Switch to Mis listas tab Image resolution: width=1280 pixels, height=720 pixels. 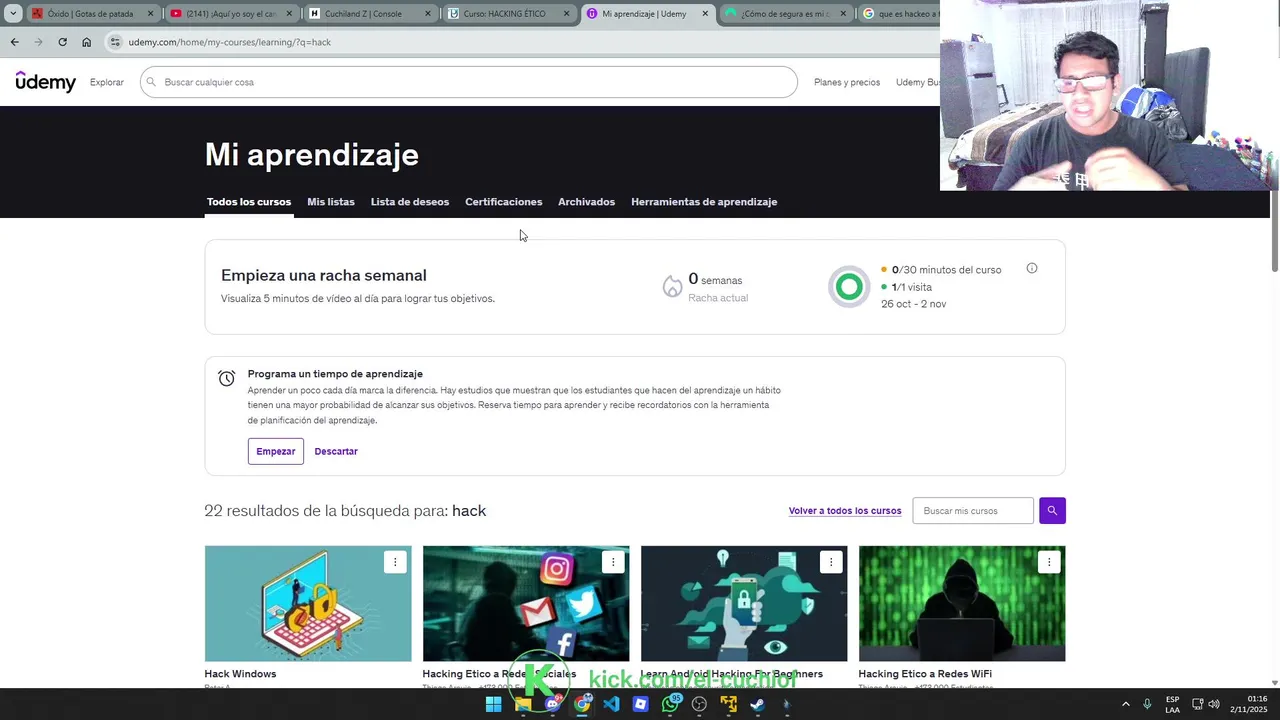331,202
